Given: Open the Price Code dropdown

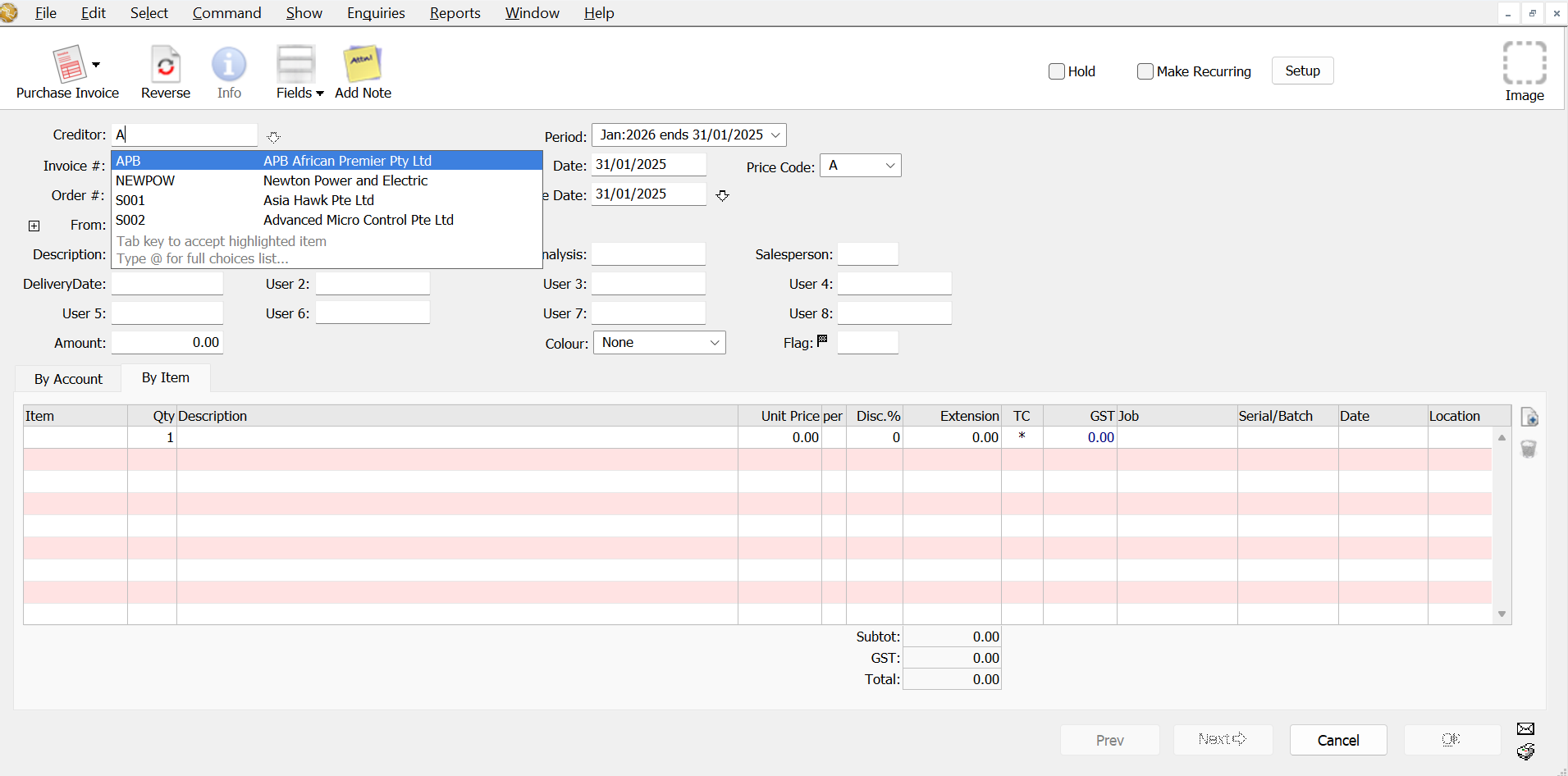Looking at the screenshot, I should point(861,166).
